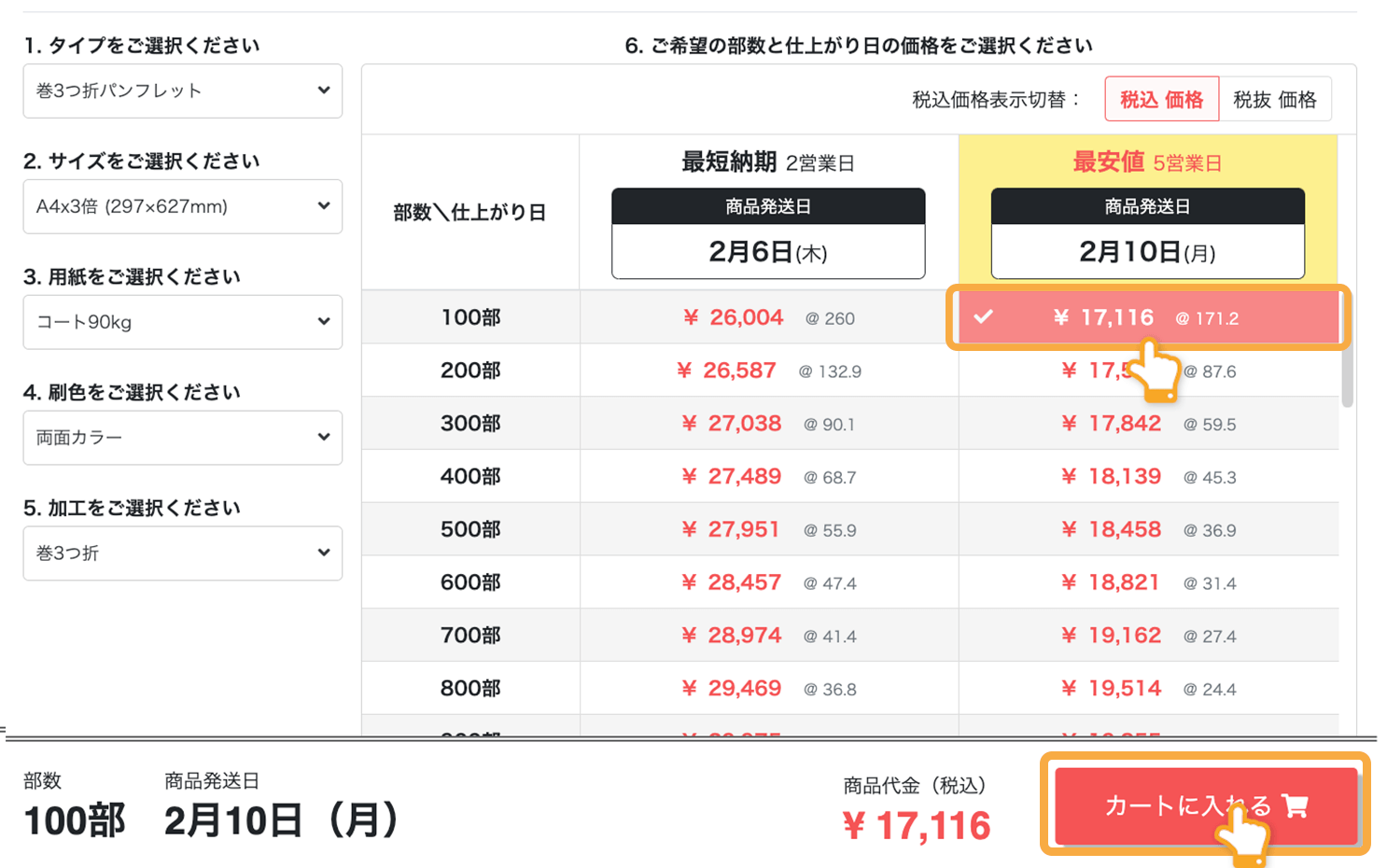Select ¥28,457 price for 600部 fastest delivery
1387x868 pixels.
click(767, 581)
